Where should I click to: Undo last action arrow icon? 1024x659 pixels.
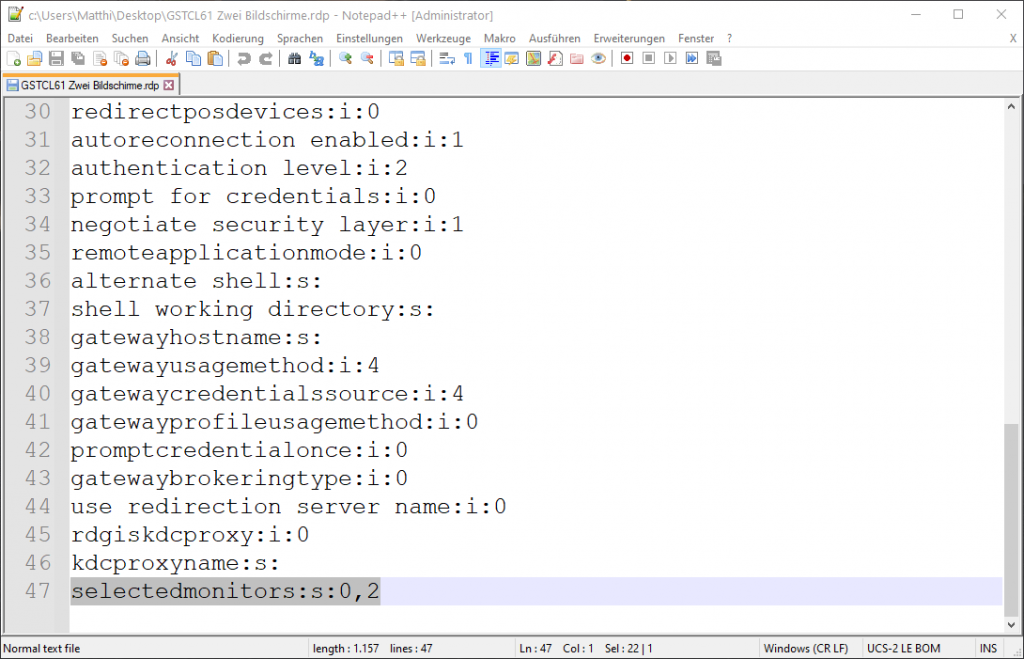coord(244,59)
